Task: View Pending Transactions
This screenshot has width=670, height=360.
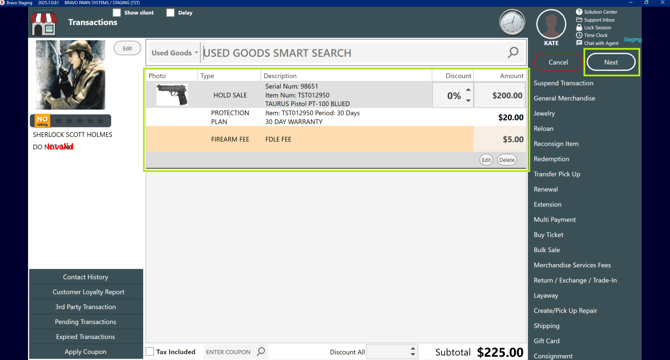Action: [x=85, y=322]
